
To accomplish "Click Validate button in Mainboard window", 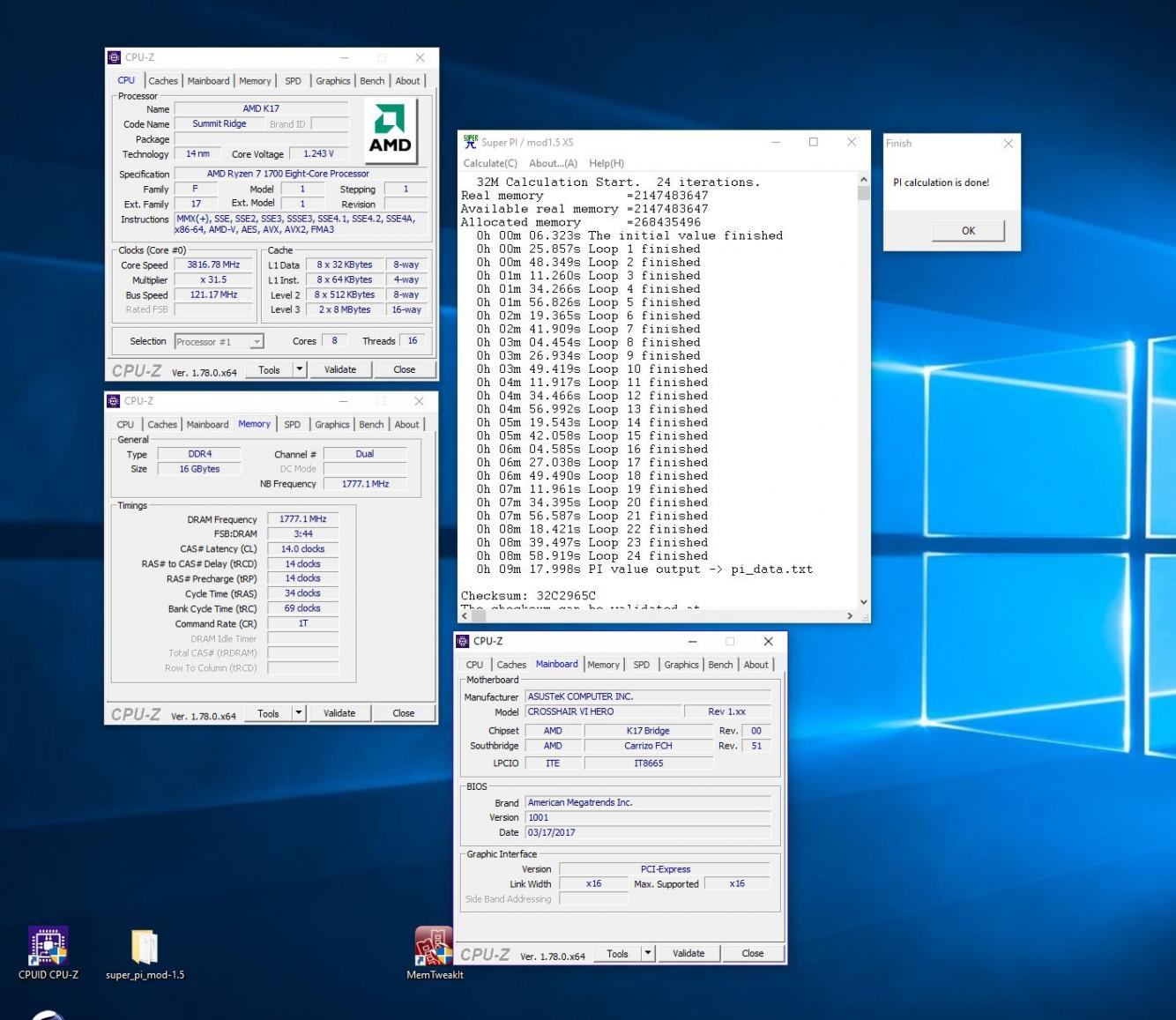I will [688, 953].
